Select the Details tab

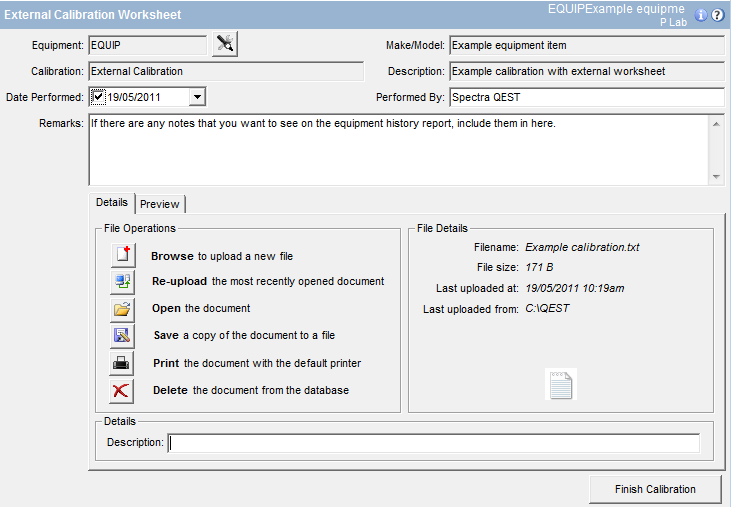click(112, 203)
